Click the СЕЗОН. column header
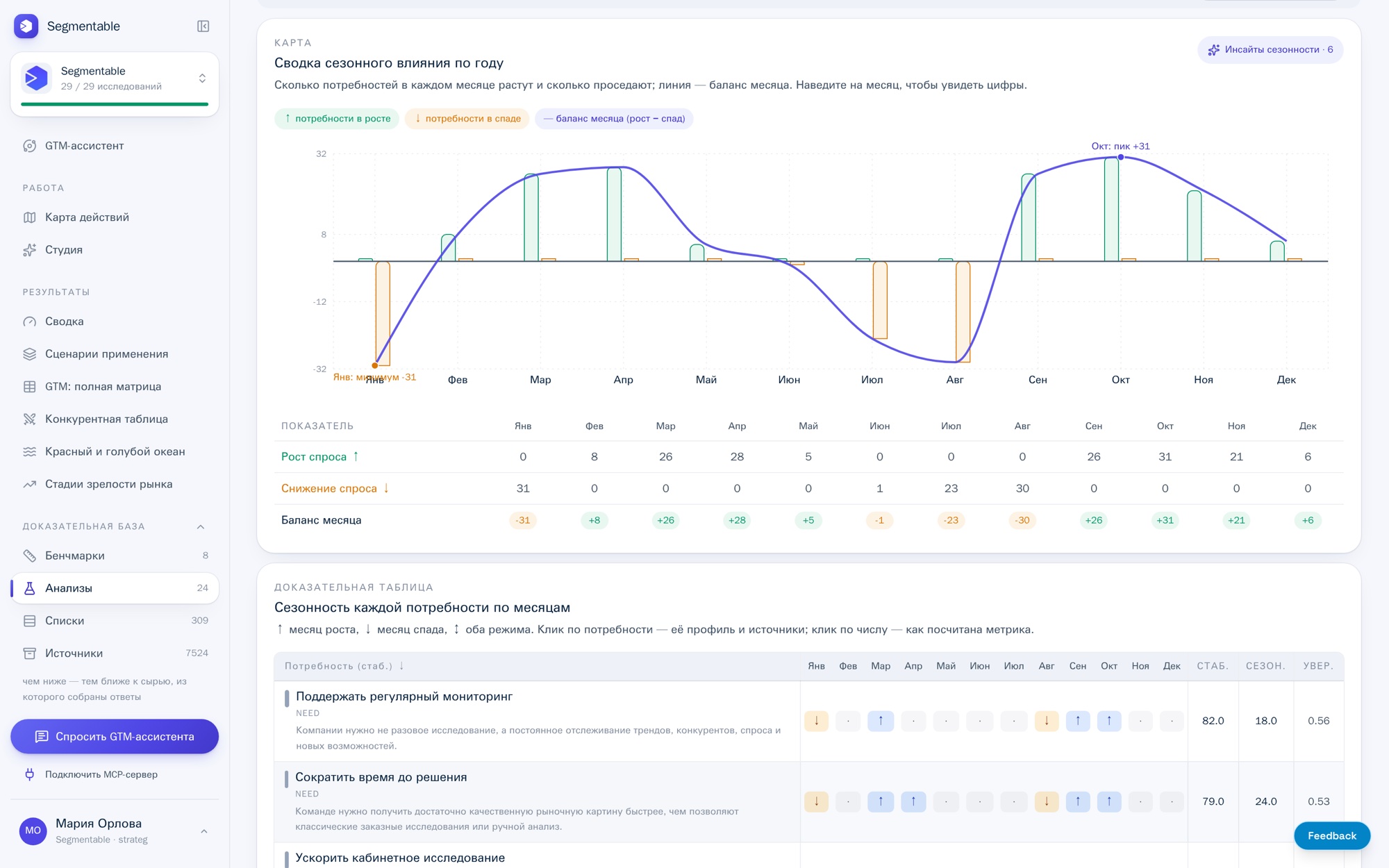This screenshot has height=868, width=1389. (x=1265, y=666)
